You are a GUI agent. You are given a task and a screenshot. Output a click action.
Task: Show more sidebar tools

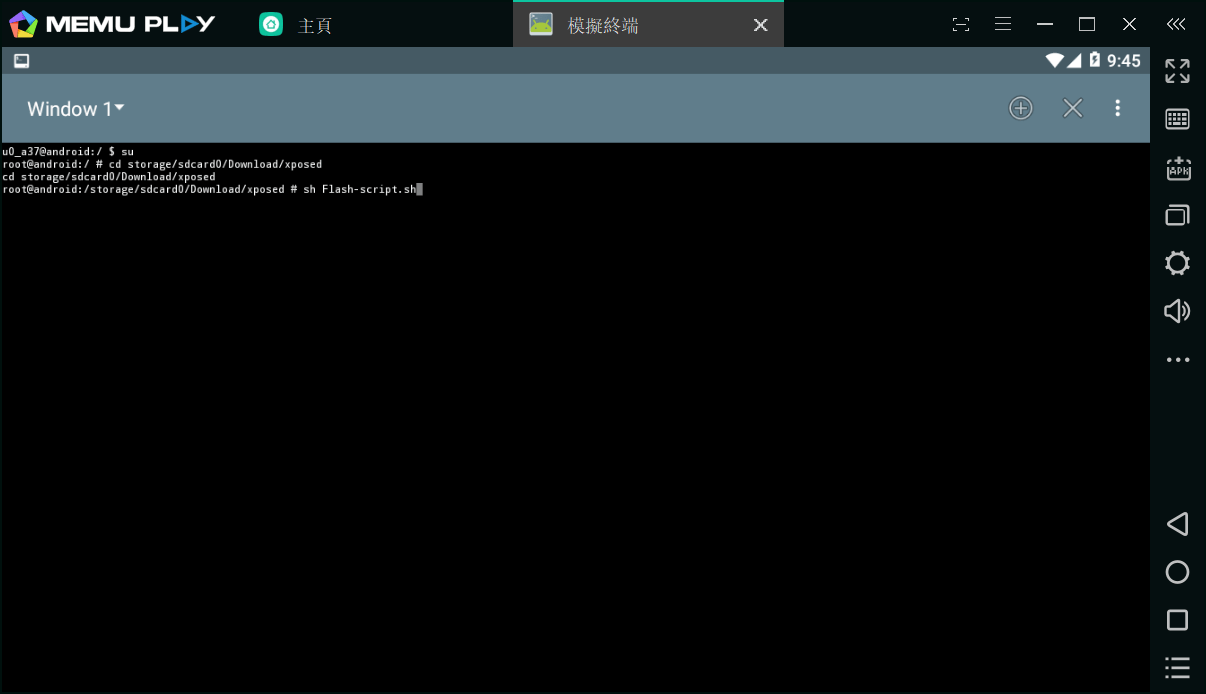click(x=1177, y=359)
